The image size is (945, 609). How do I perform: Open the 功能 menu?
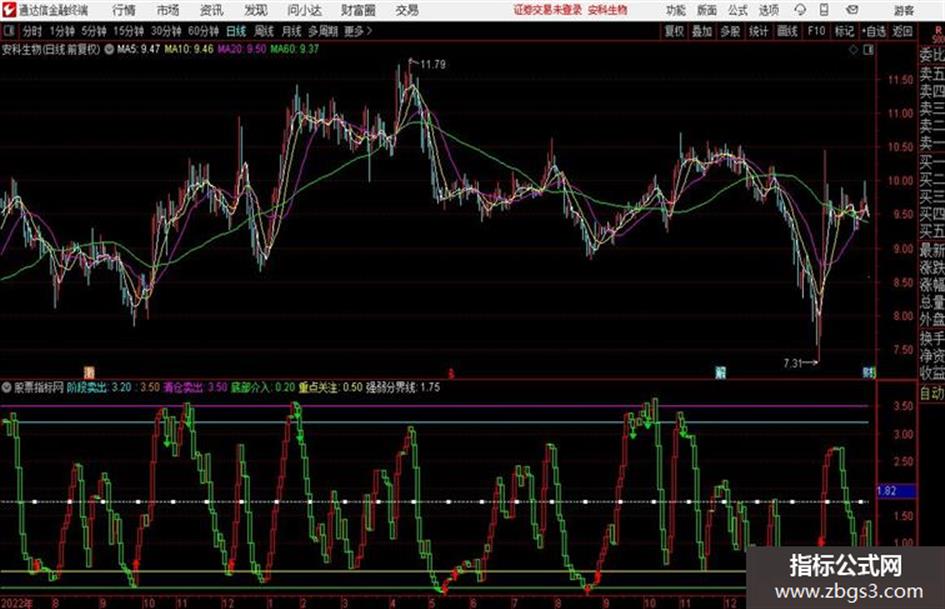tap(676, 10)
